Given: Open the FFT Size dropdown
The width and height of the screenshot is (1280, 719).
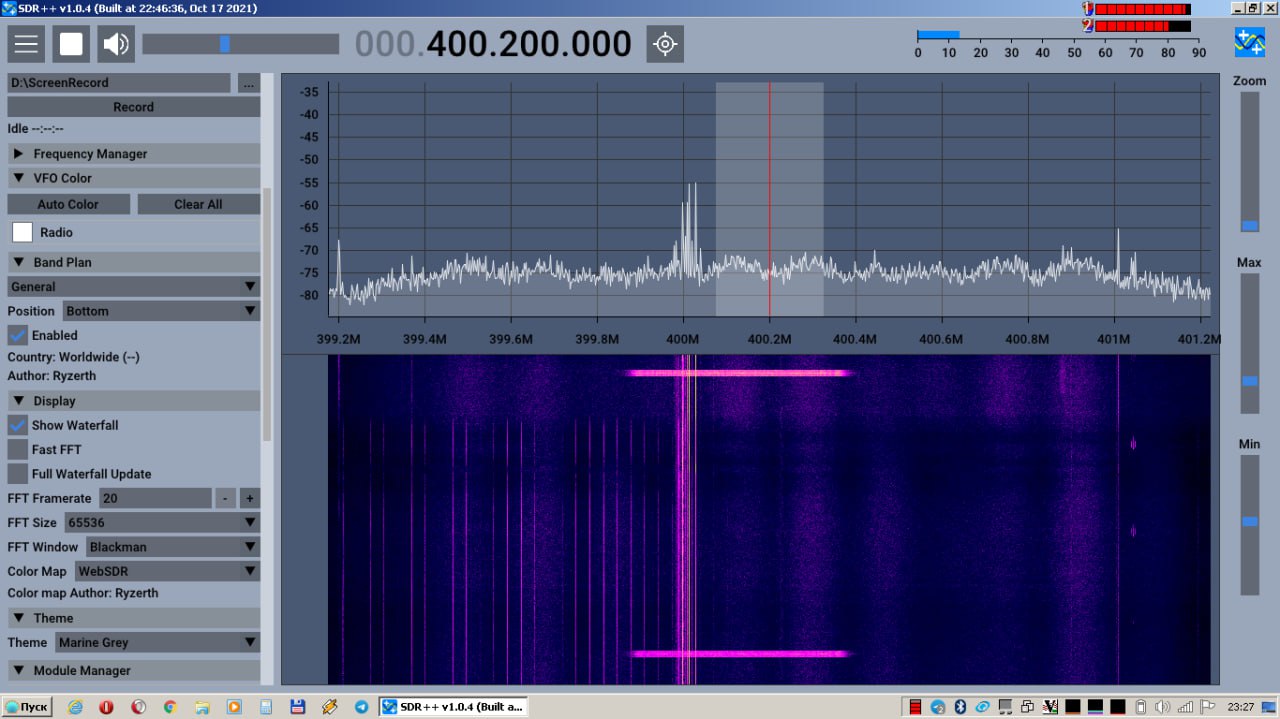Looking at the screenshot, I should [x=161, y=523].
